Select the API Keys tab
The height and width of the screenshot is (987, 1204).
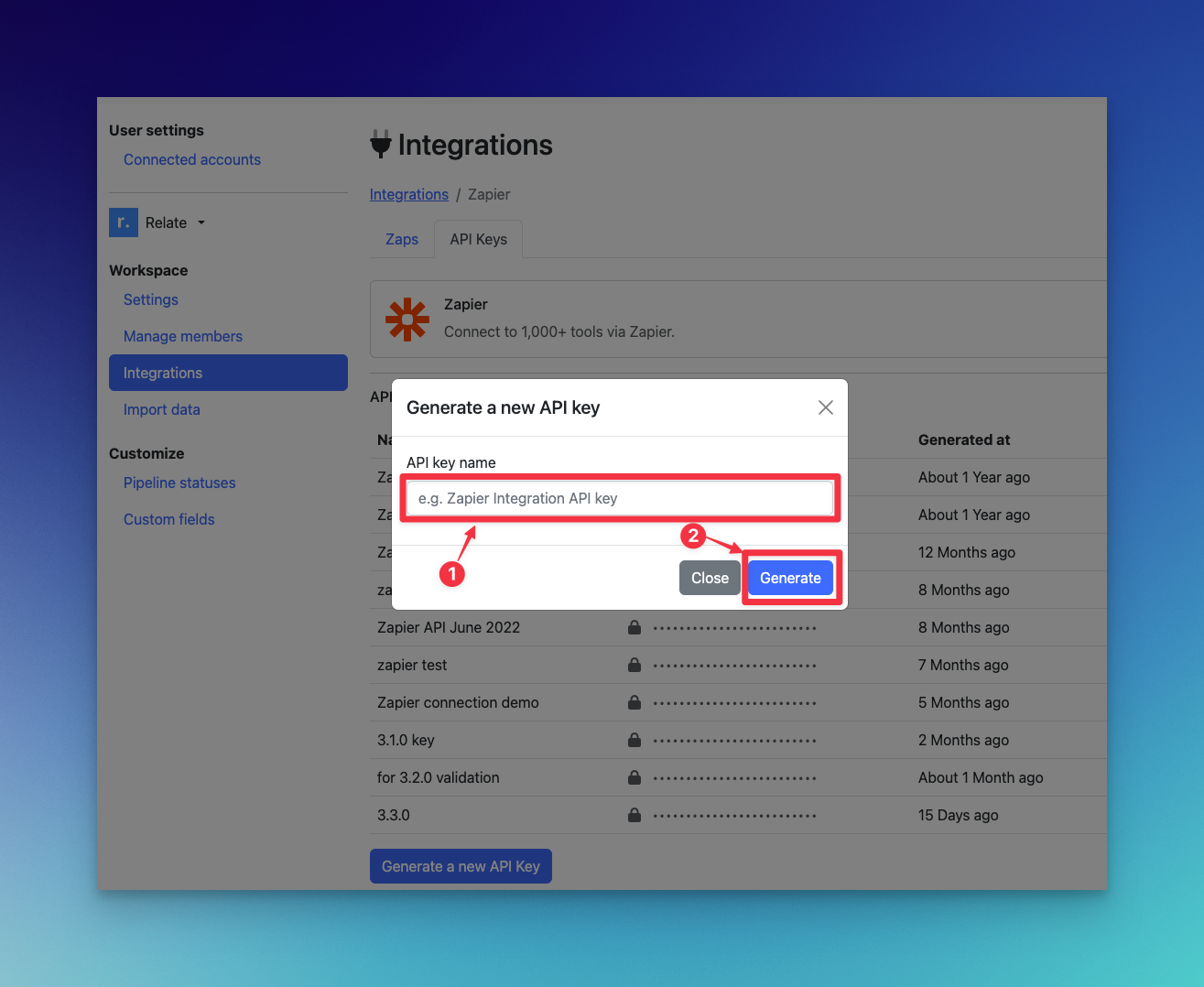[x=478, y=239]
